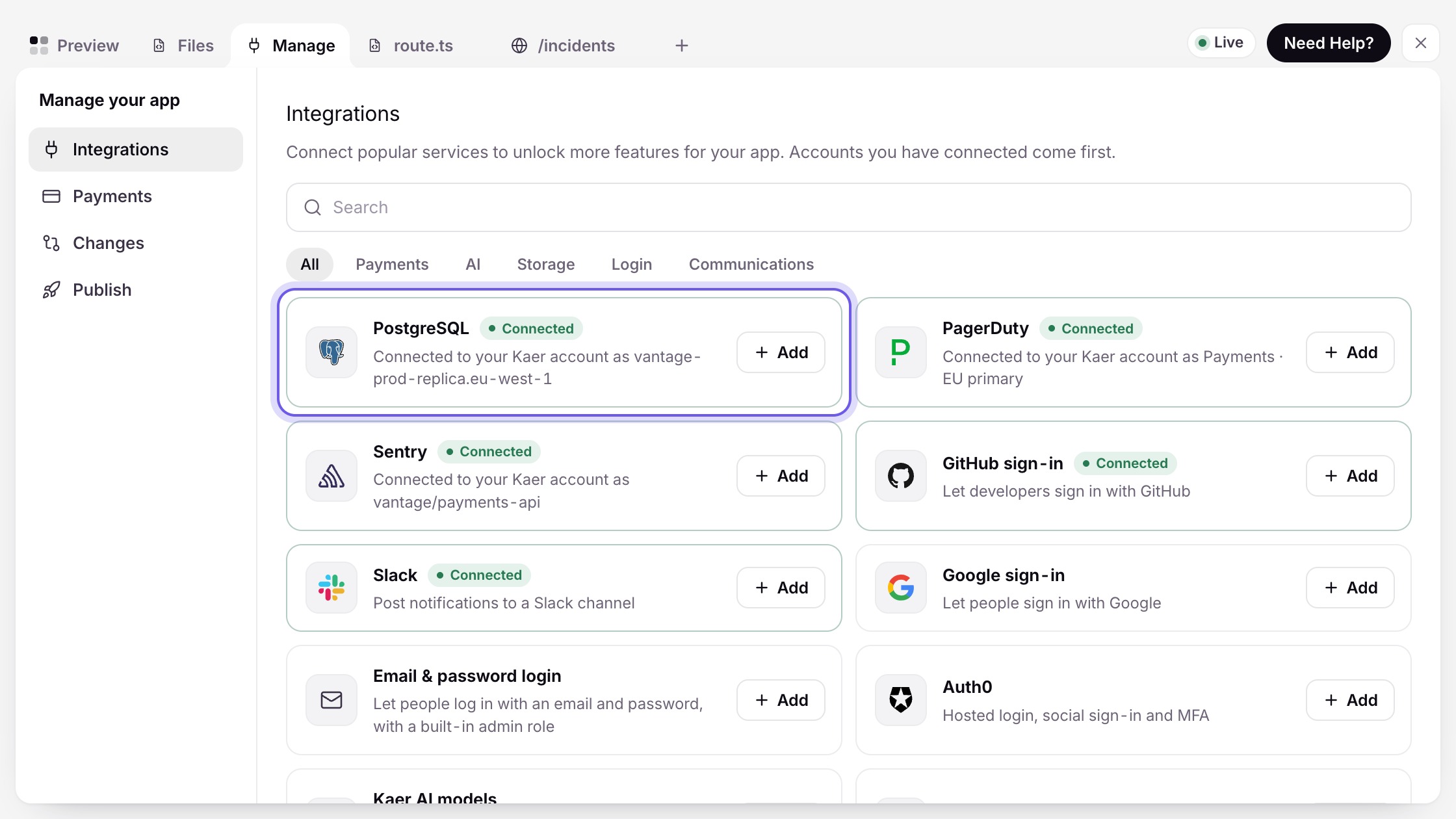Select Integrations in the sidebar
1456x819 pixels.
(x=136, y=149)
